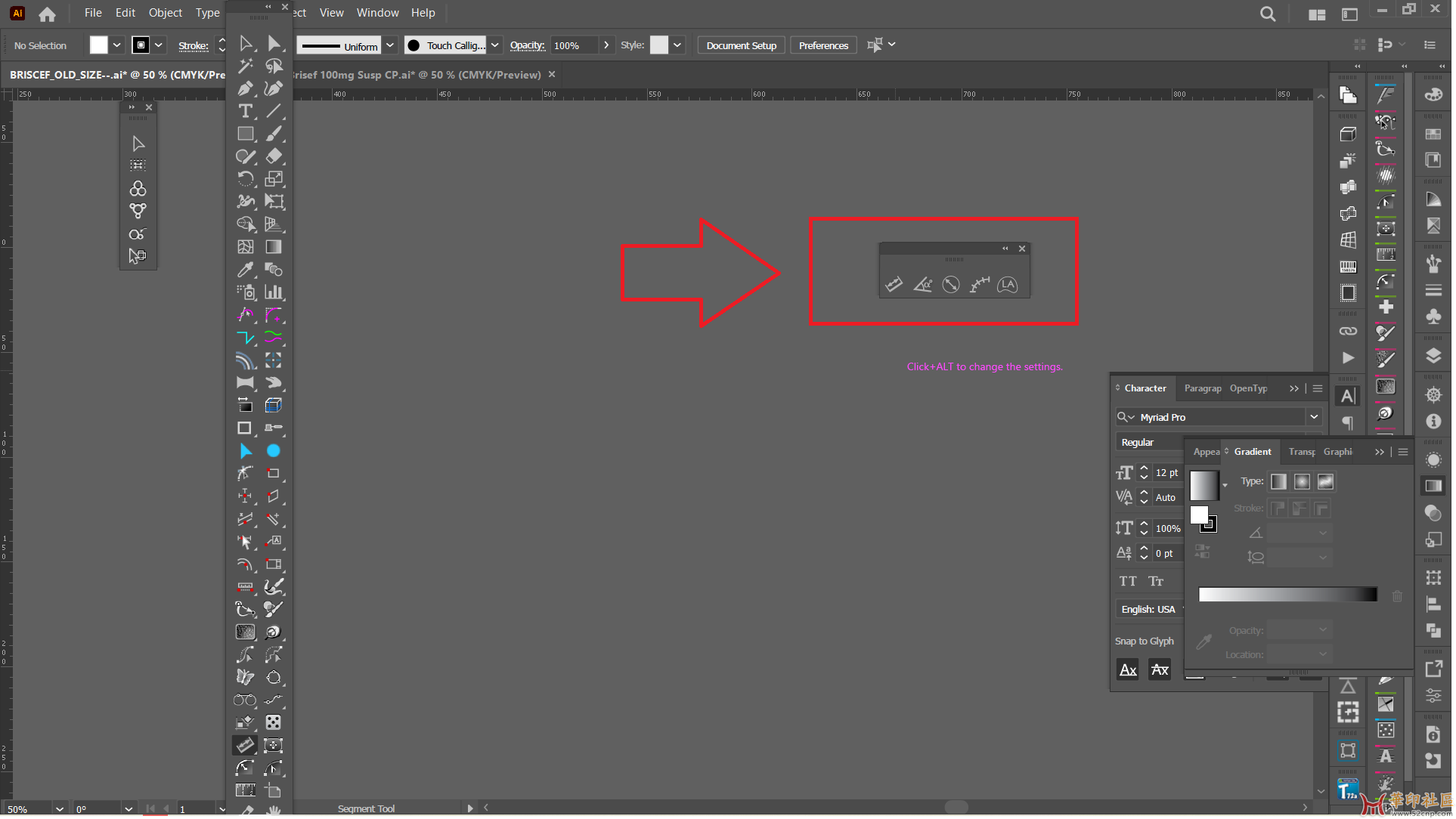
Task: Select the Lasso tool
Action: (x=274, y=66)
